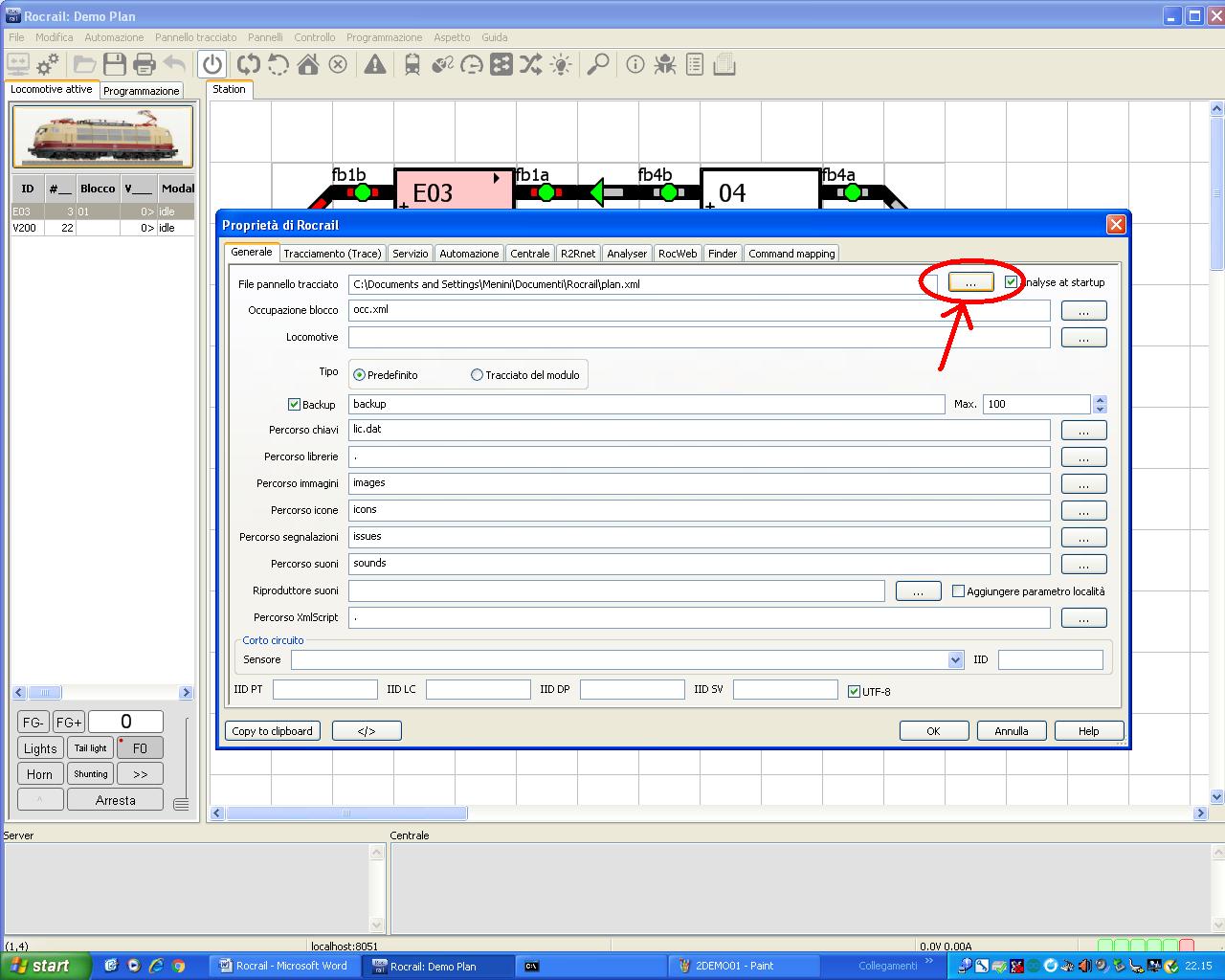Select Tracciato del modulo radio option
The width and height of the screenshot is (1225, 980).
coord(477,375)
